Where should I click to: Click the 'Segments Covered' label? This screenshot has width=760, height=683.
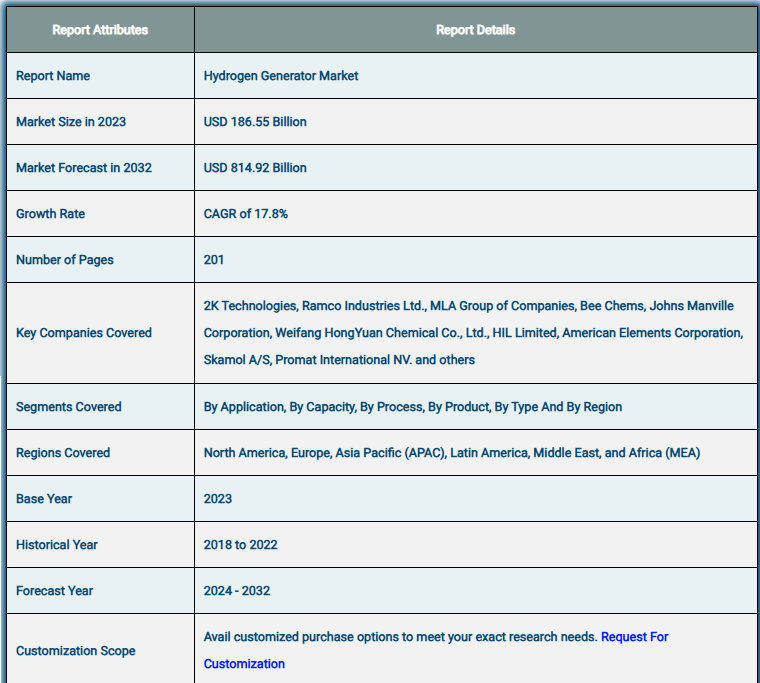click(x=68, y=407)
